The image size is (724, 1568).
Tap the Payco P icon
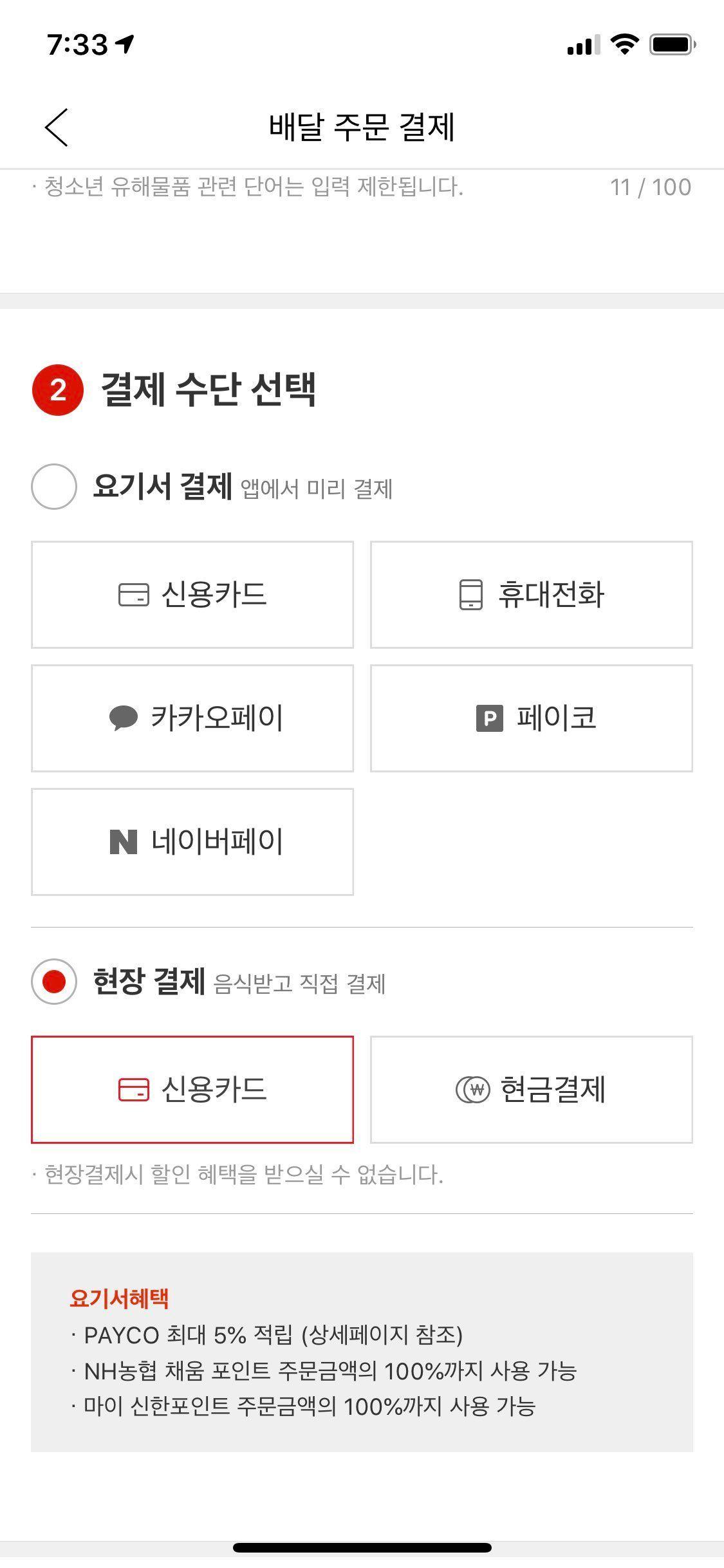[x=489, y=718]
